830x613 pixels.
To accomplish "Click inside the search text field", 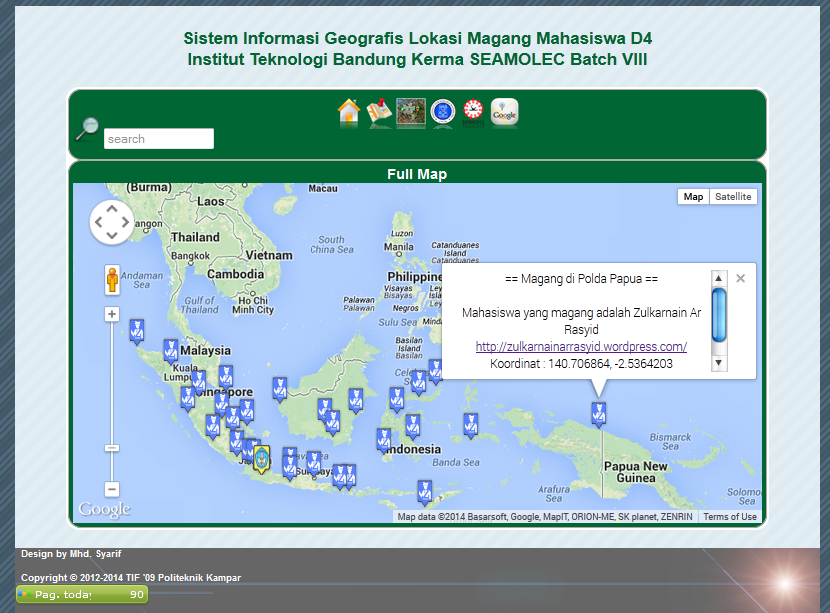I will coord(159,139).
